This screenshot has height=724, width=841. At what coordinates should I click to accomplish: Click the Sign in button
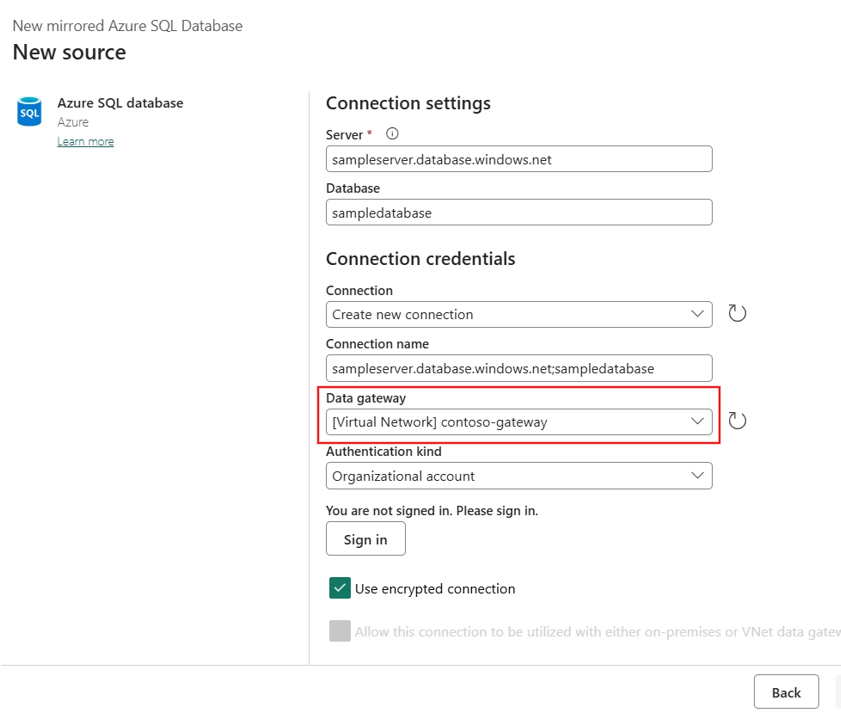click(365, 539)
